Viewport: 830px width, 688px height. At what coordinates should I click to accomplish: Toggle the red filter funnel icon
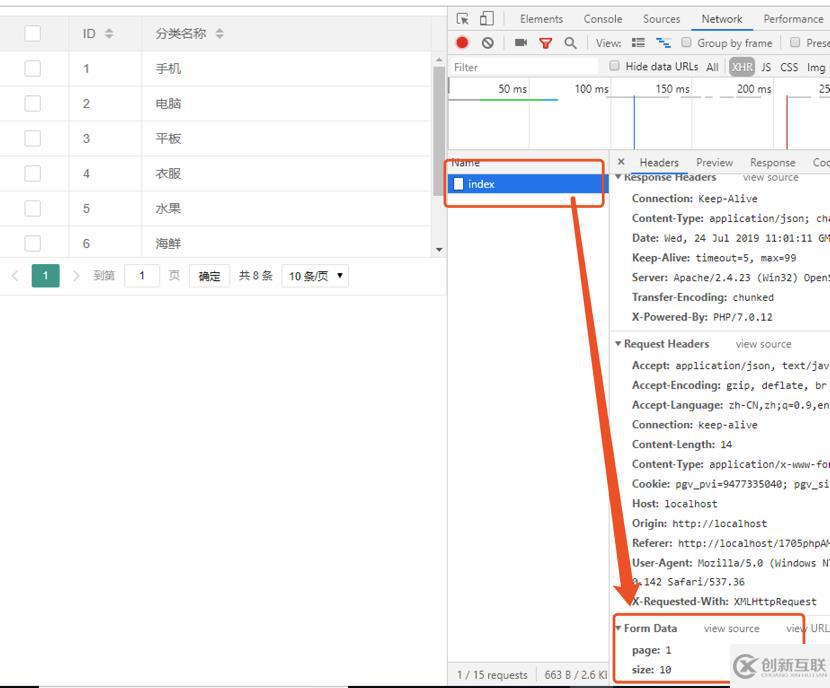click(x=545, y=43)
